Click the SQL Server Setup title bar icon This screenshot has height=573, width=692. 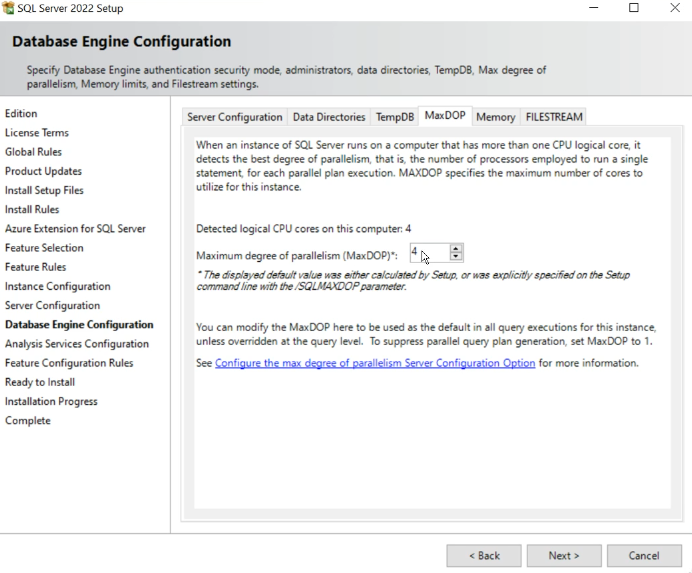8,8
